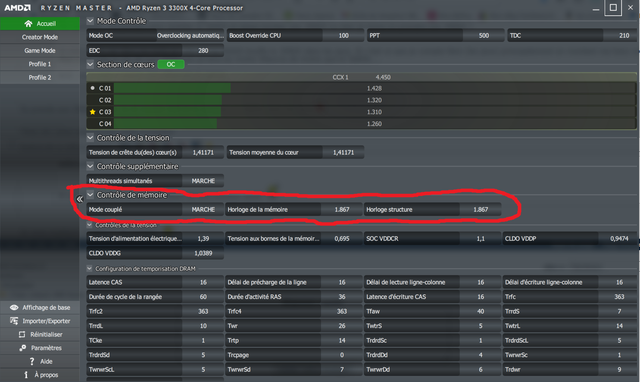Click Tension moyenne du cœur value
The image size is (640, 382).
(x=343, y=152)
